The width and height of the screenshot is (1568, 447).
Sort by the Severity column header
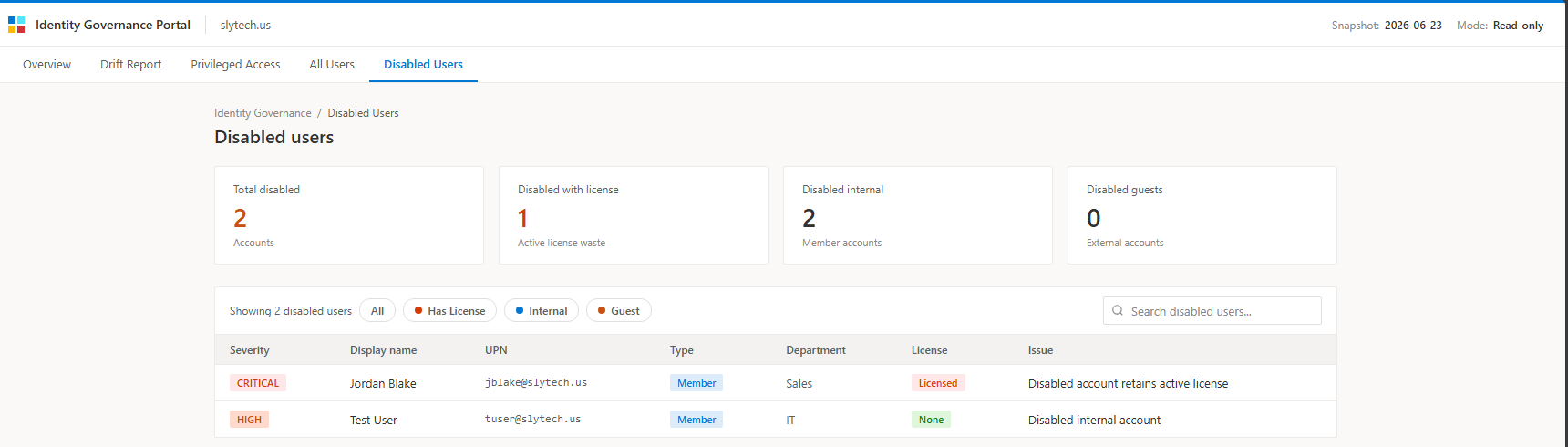(x=250, y=350)
